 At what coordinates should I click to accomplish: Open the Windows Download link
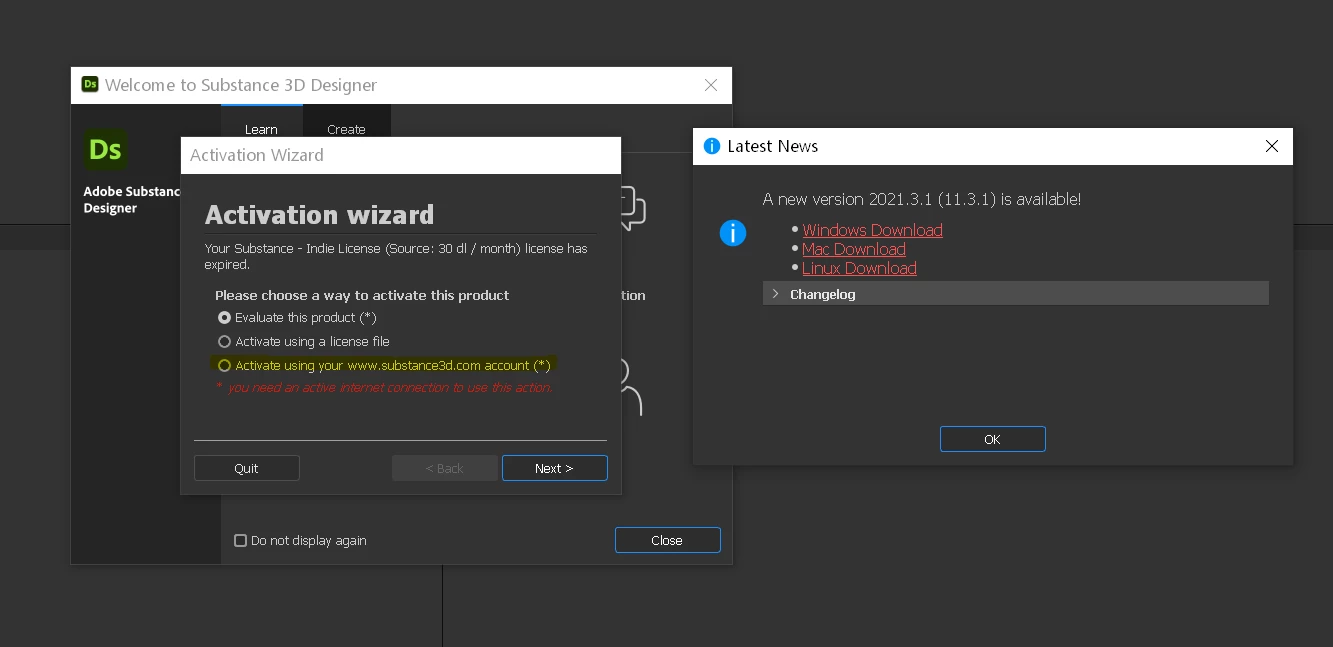tap(872, 230)
